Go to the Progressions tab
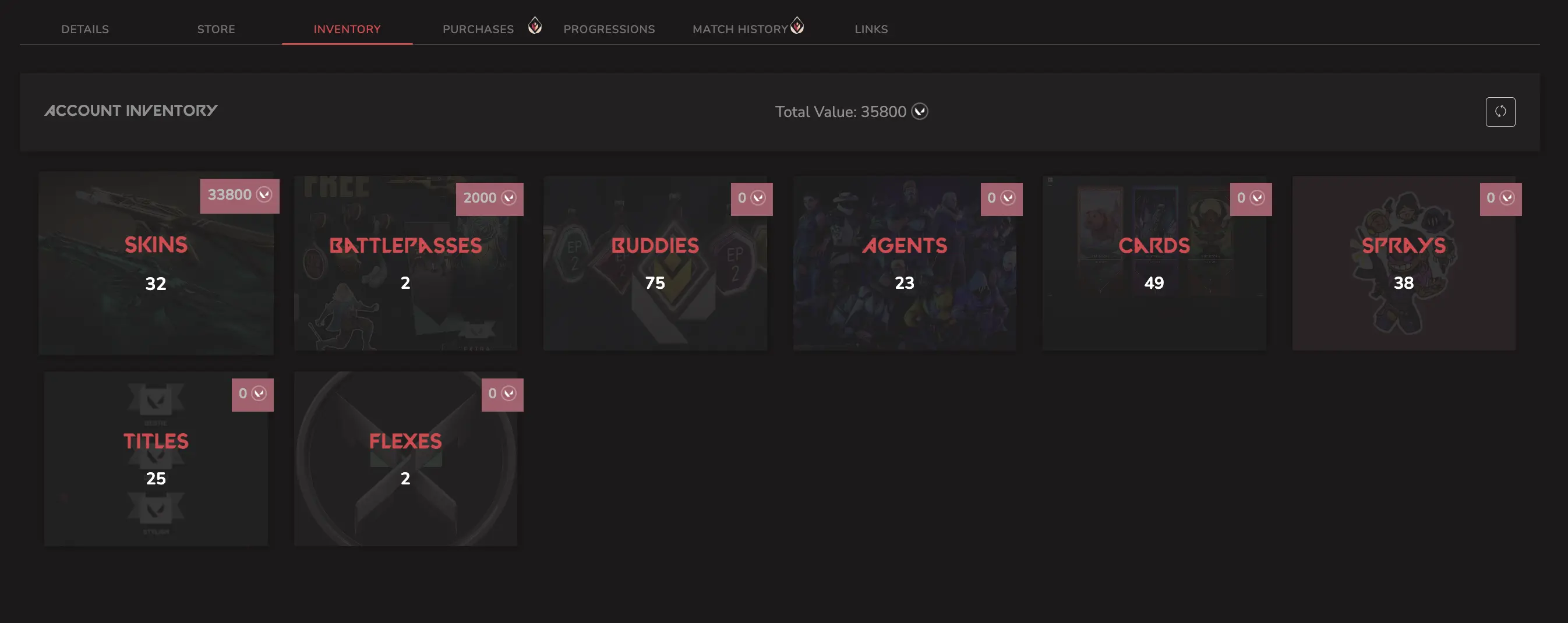Viewport: 1568px width, 623px height. 609,29
